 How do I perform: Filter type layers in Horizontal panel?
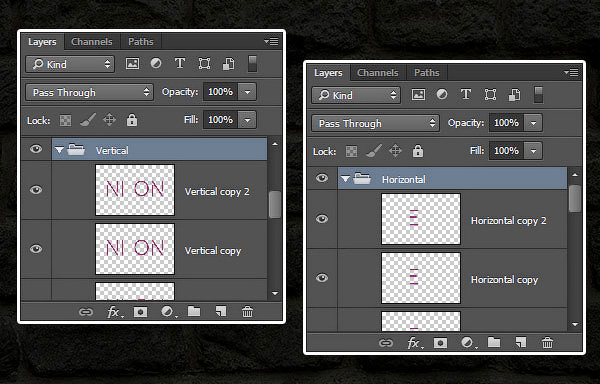(466, 94)
